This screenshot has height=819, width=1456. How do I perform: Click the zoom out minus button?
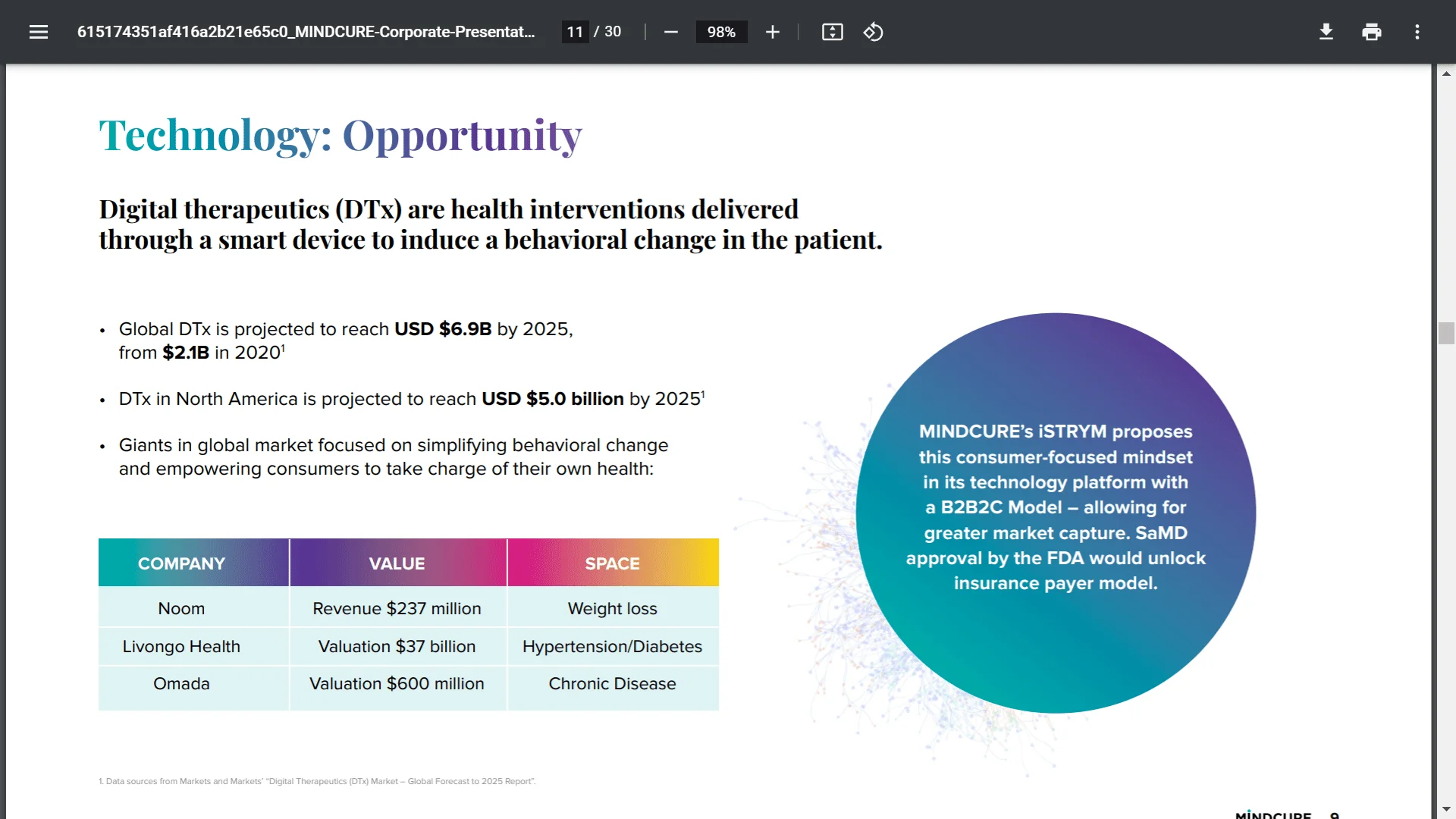670,32
